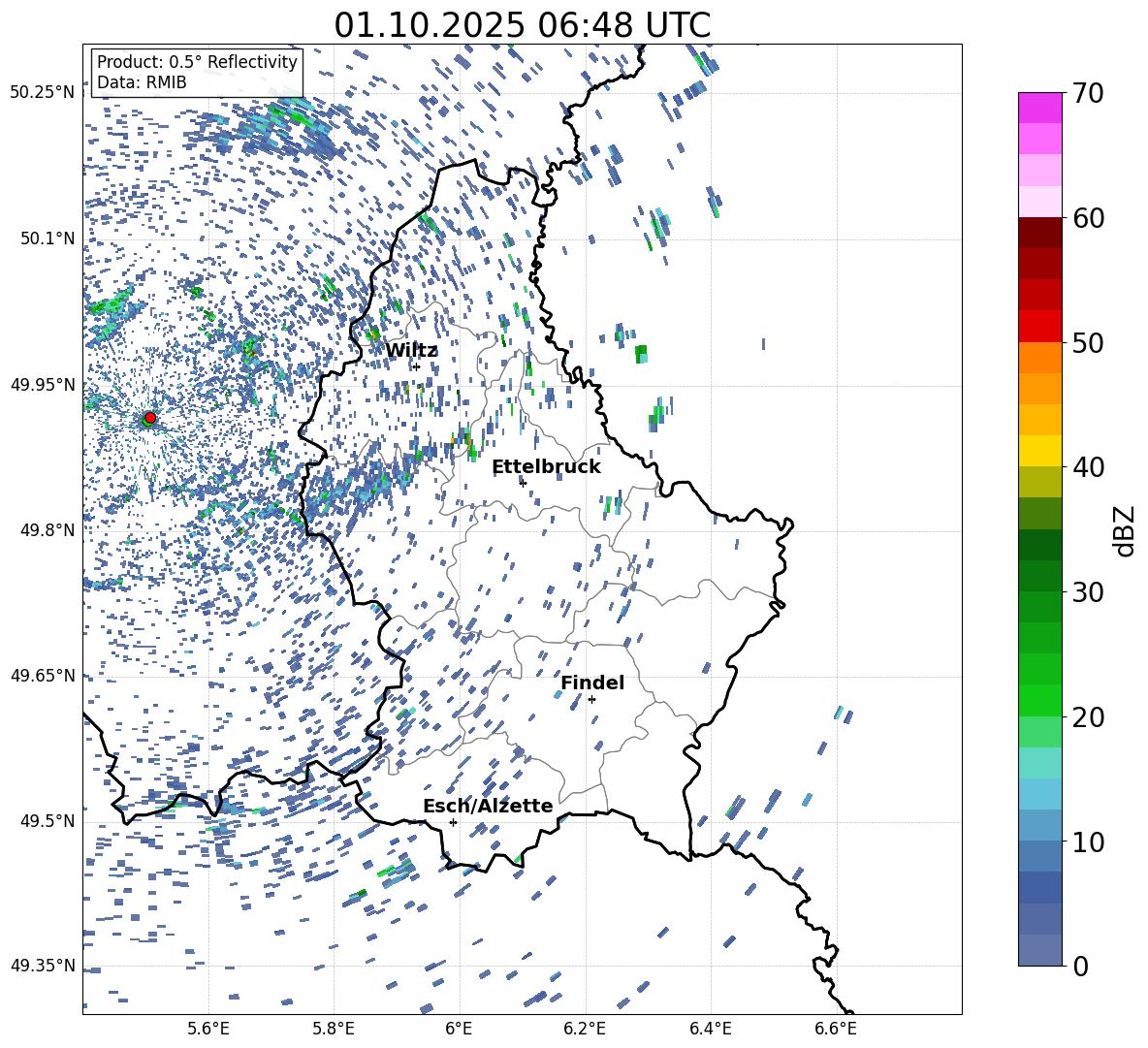Pick the bright red 50 dBZ colorbar swatch
The width and height of the screenshot is (1148, 1048).
(x=1040, y=327)
